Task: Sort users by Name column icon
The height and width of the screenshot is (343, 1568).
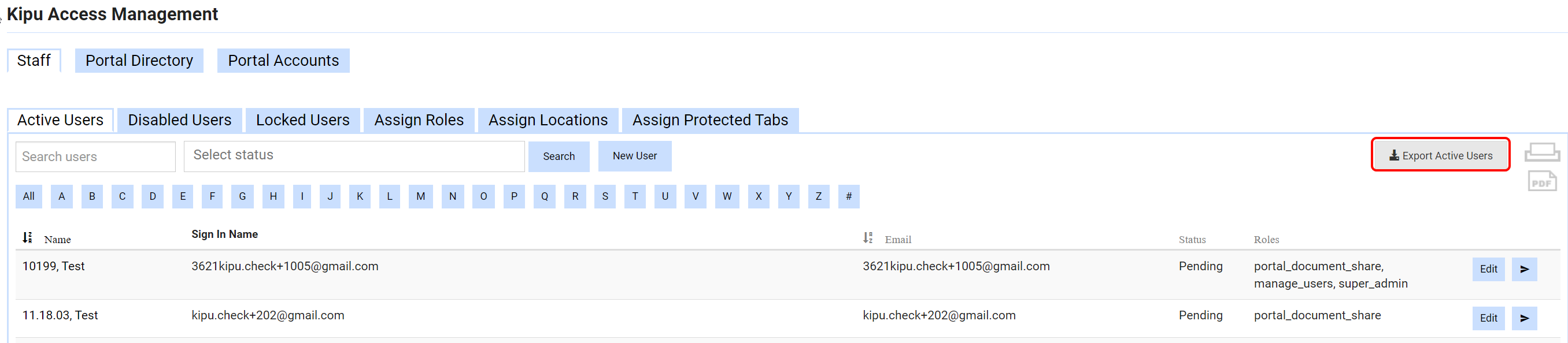Action: (27, 238)
